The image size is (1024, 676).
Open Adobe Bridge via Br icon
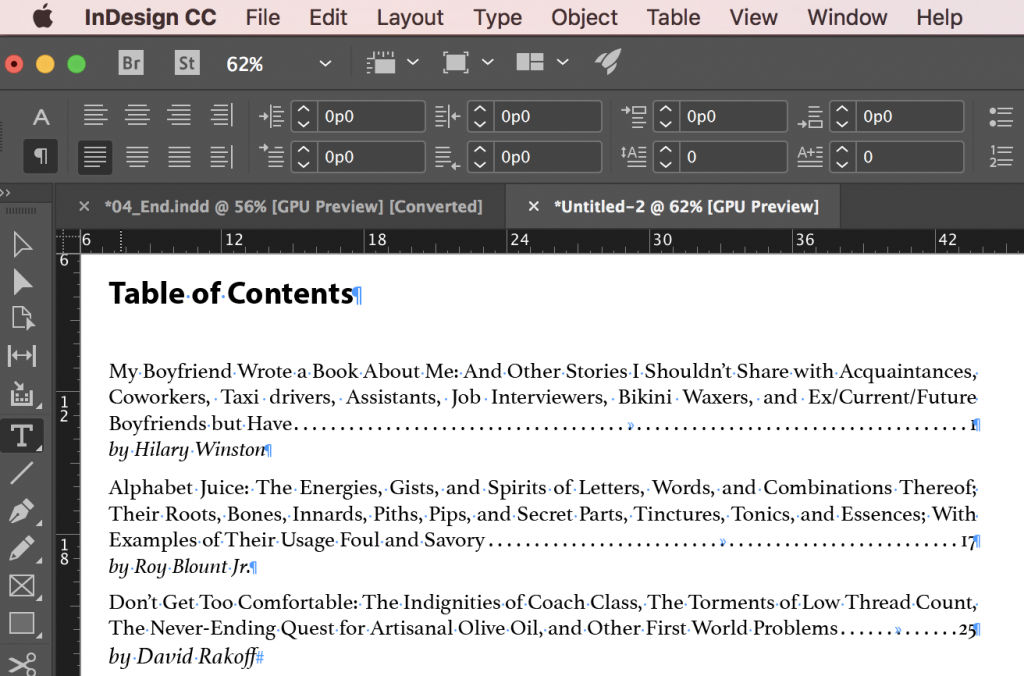[131, 63]
